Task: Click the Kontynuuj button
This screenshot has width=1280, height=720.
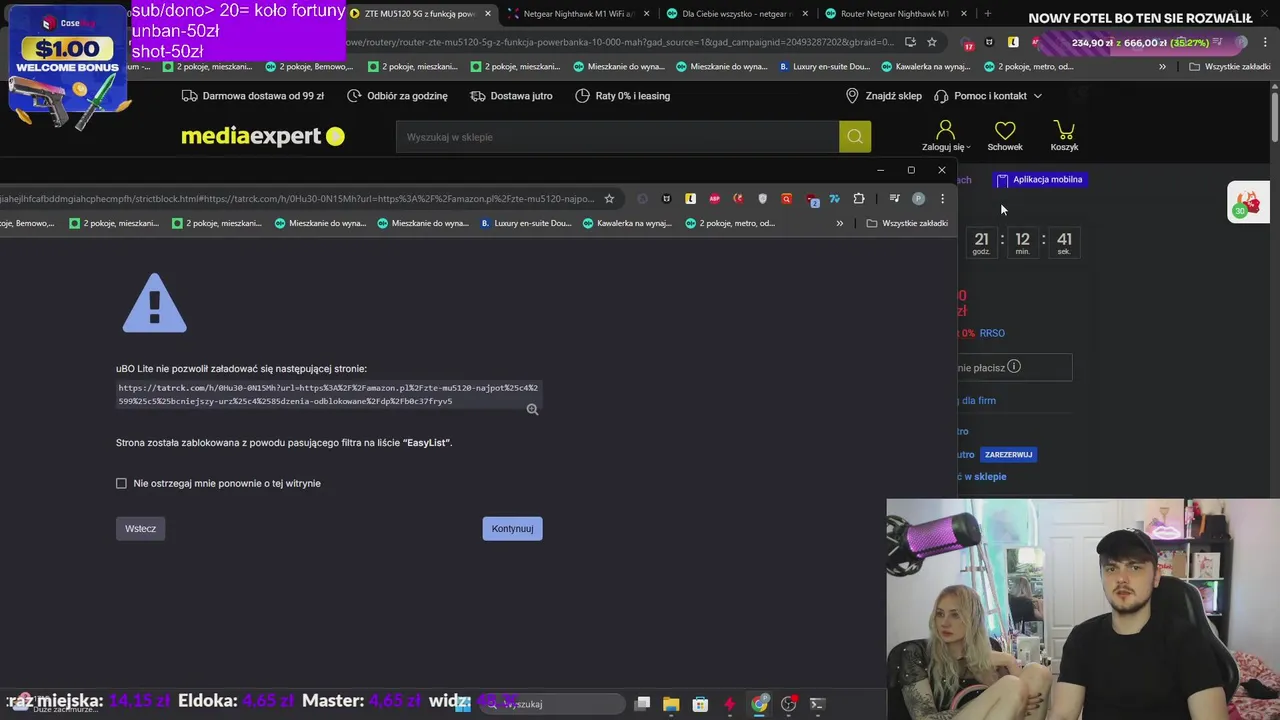Action: tap(512, 528)
